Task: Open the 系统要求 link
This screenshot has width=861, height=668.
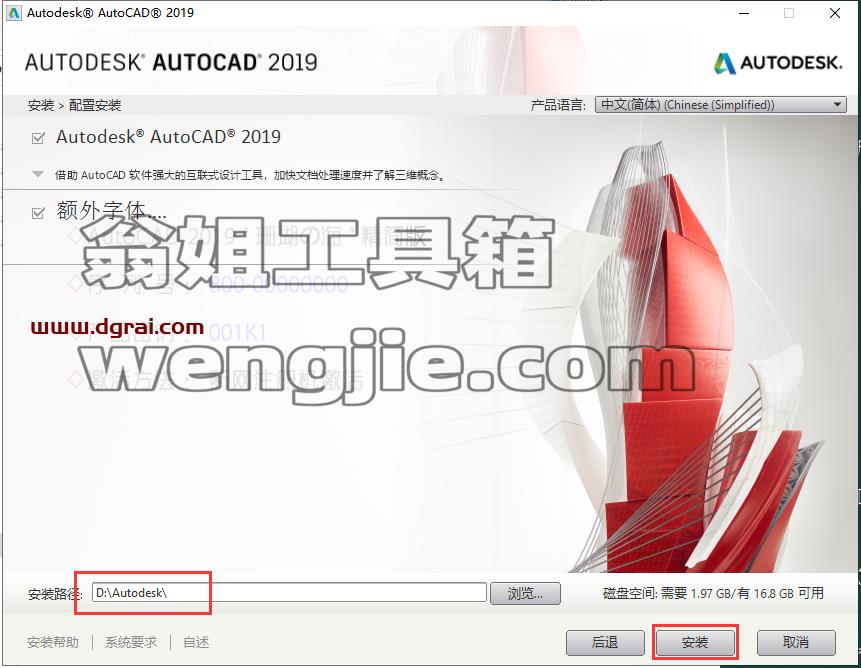Action: [131, 642]
